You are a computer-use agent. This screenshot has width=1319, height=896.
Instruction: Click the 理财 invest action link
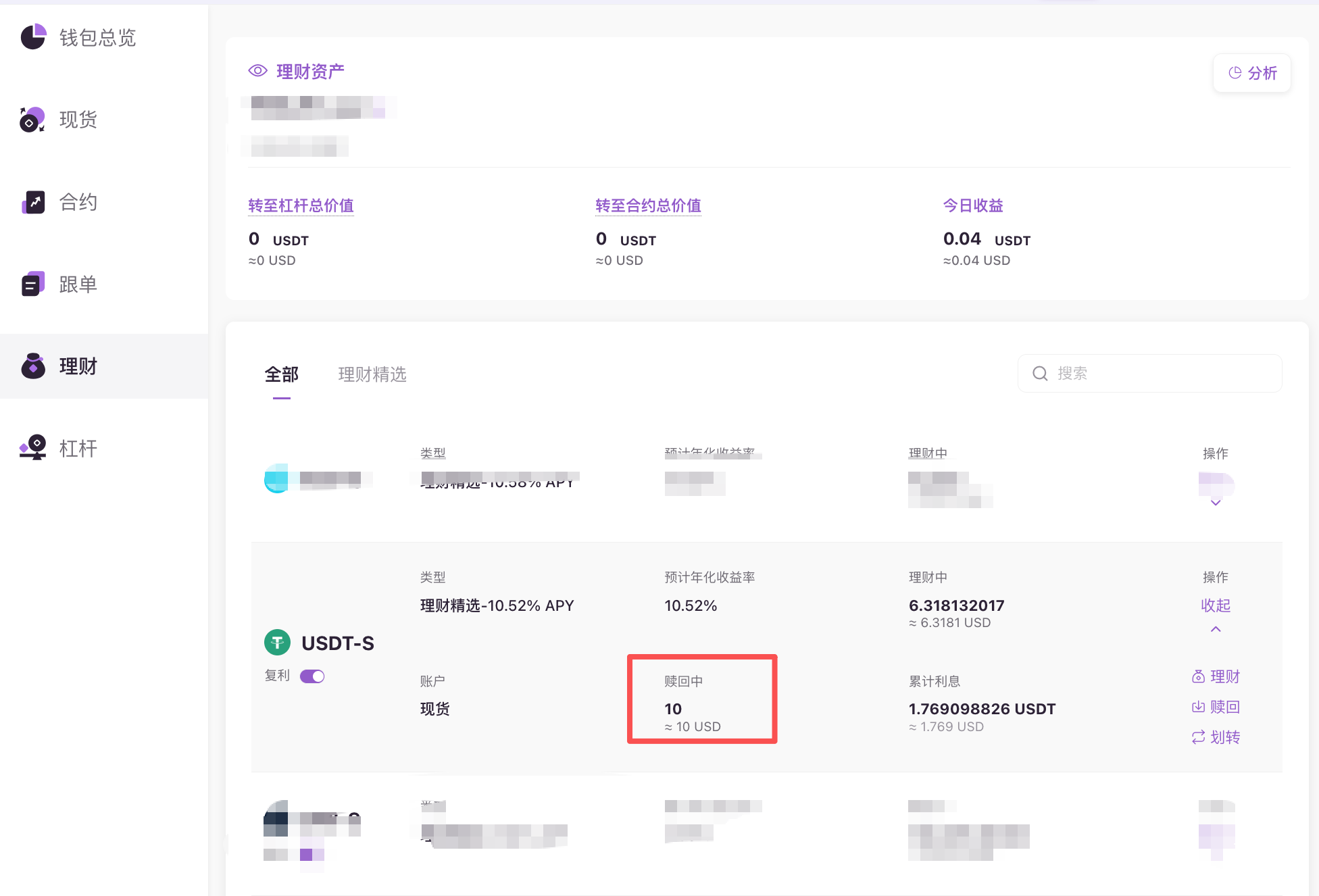click(1216, 676)
